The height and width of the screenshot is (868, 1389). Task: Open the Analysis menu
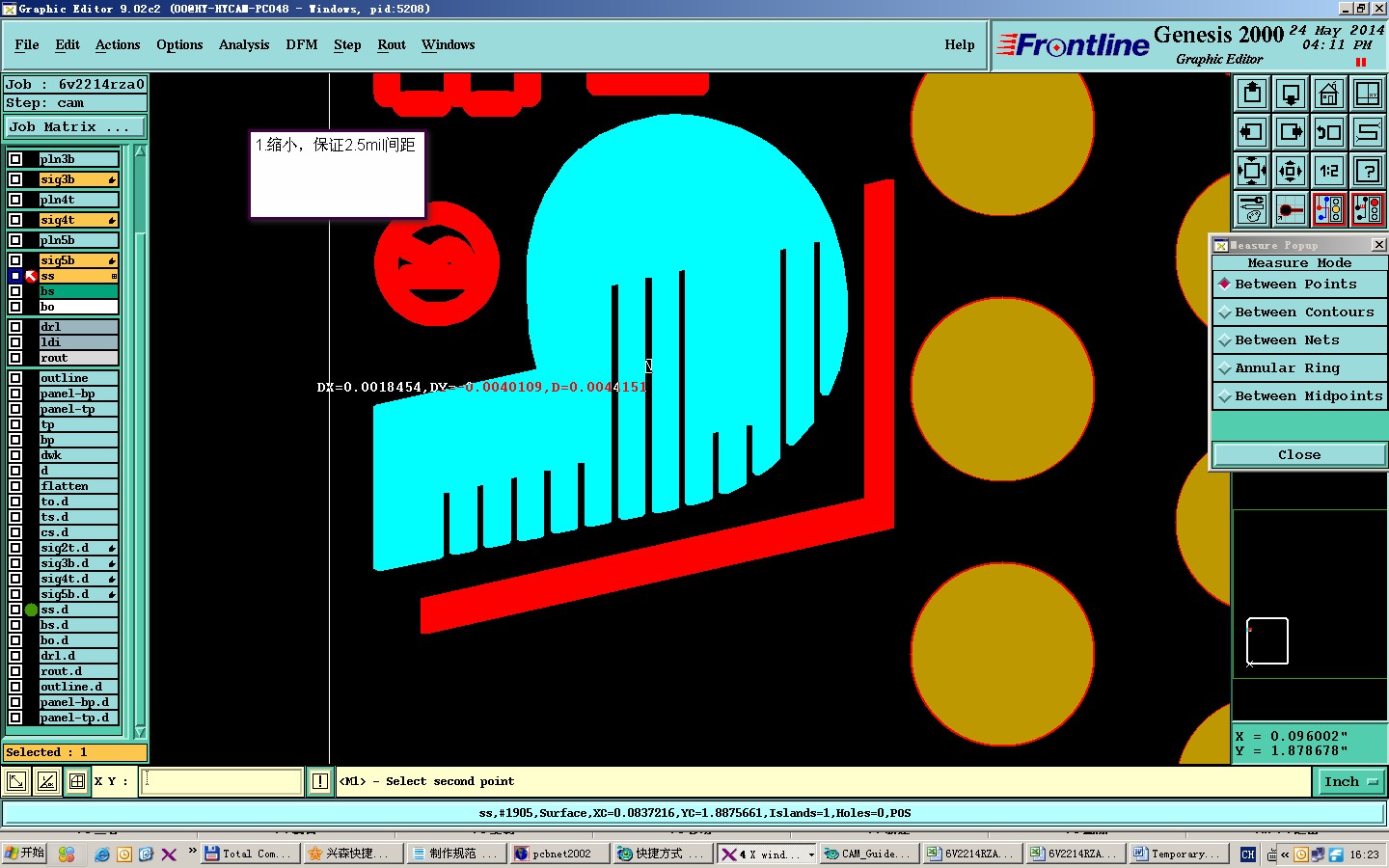[244, 45]
